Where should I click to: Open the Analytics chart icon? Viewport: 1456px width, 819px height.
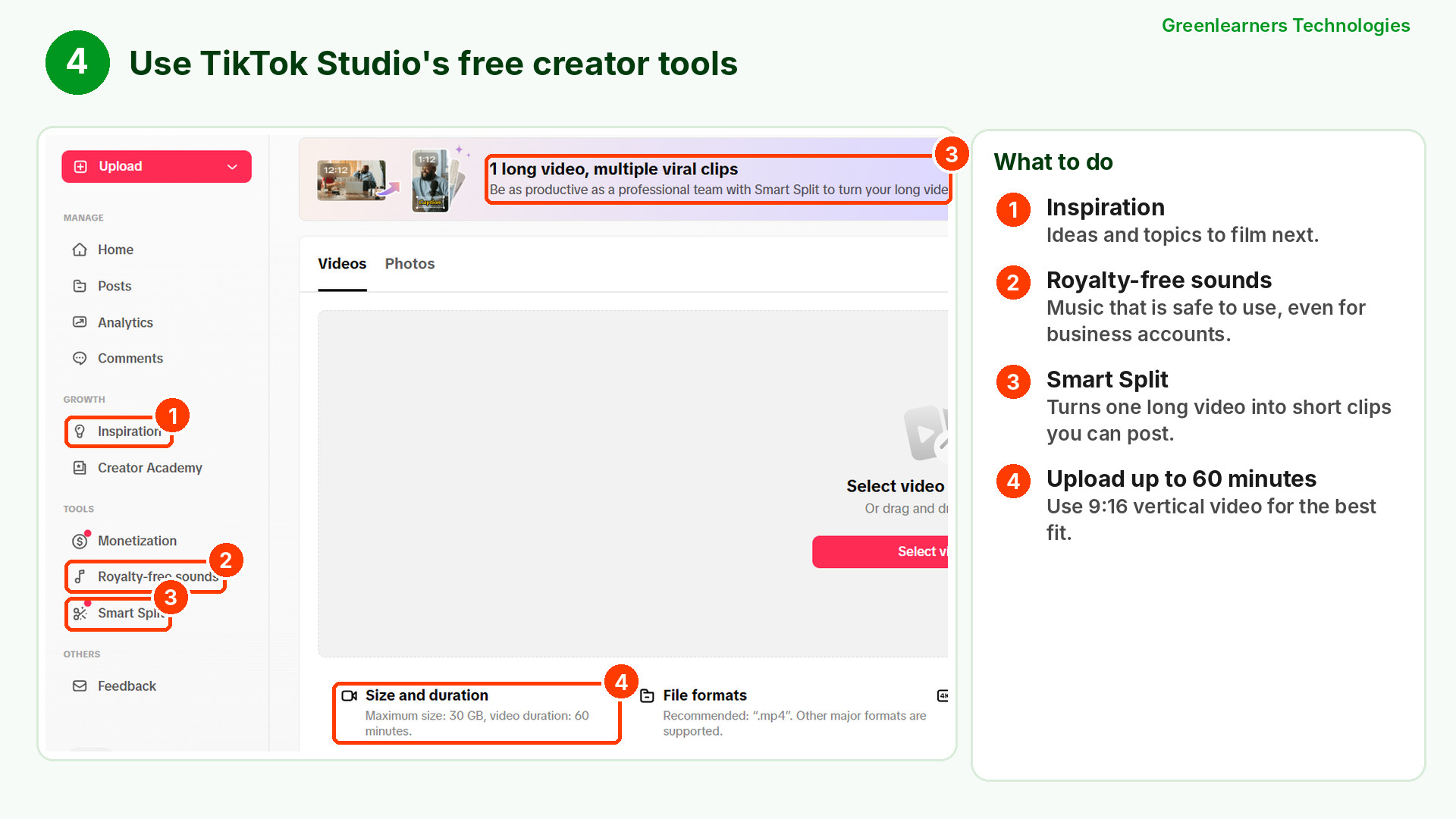(80, 322)
